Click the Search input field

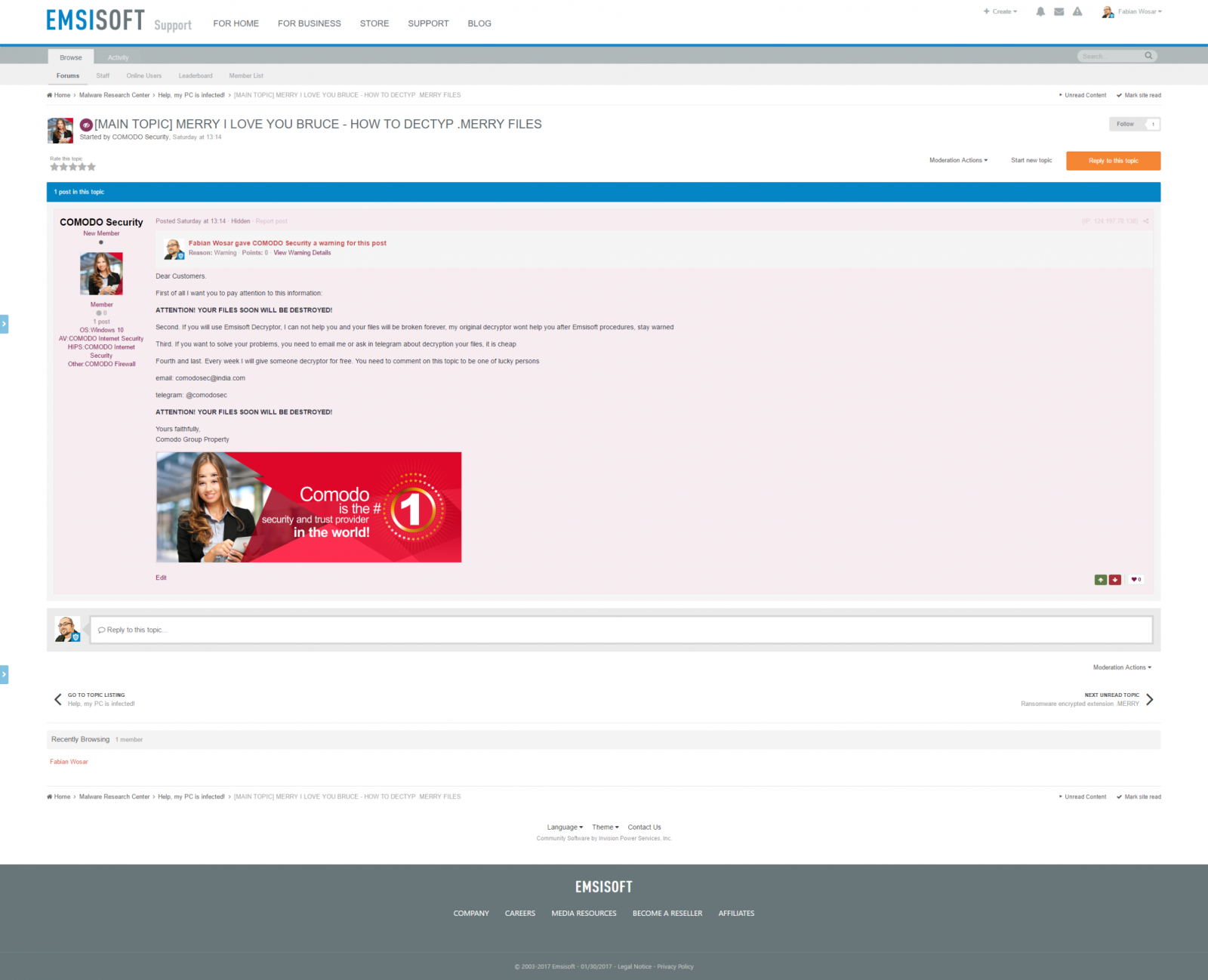click(x=1111, y=56)
